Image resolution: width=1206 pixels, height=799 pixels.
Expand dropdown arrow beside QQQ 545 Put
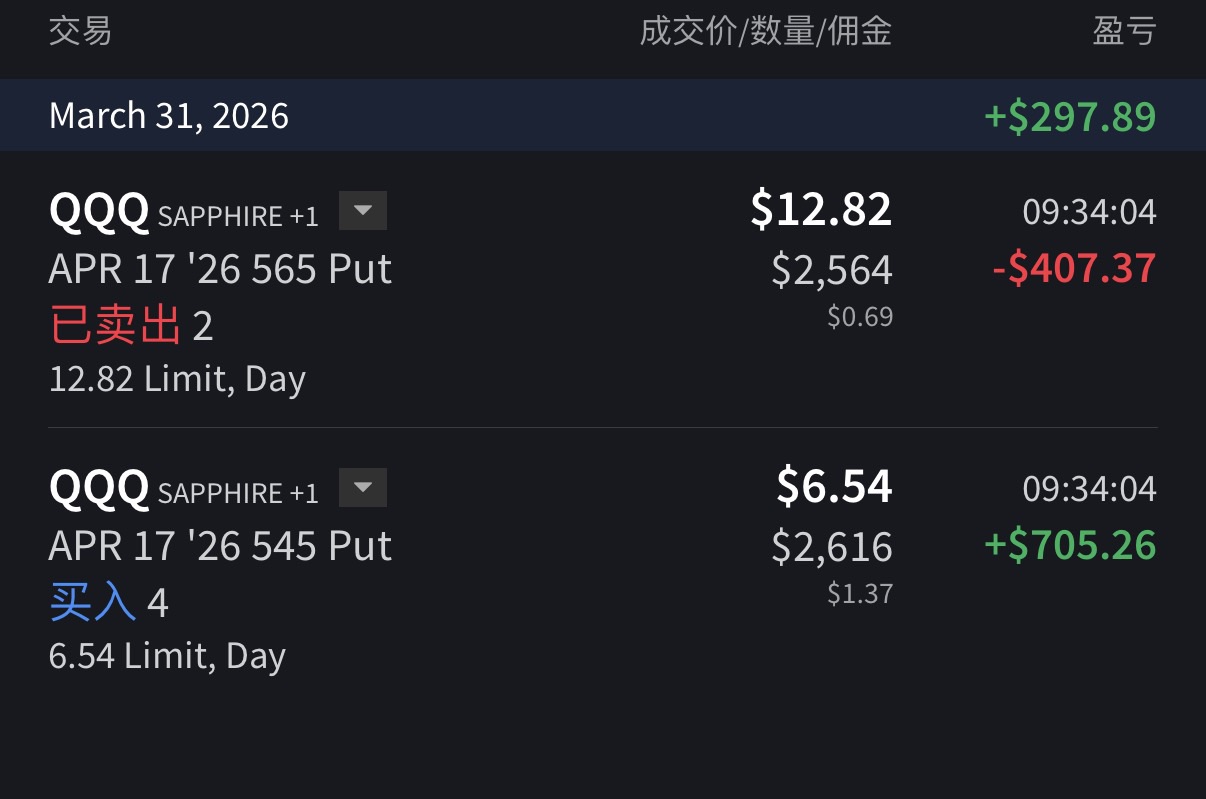coord(362,488)
